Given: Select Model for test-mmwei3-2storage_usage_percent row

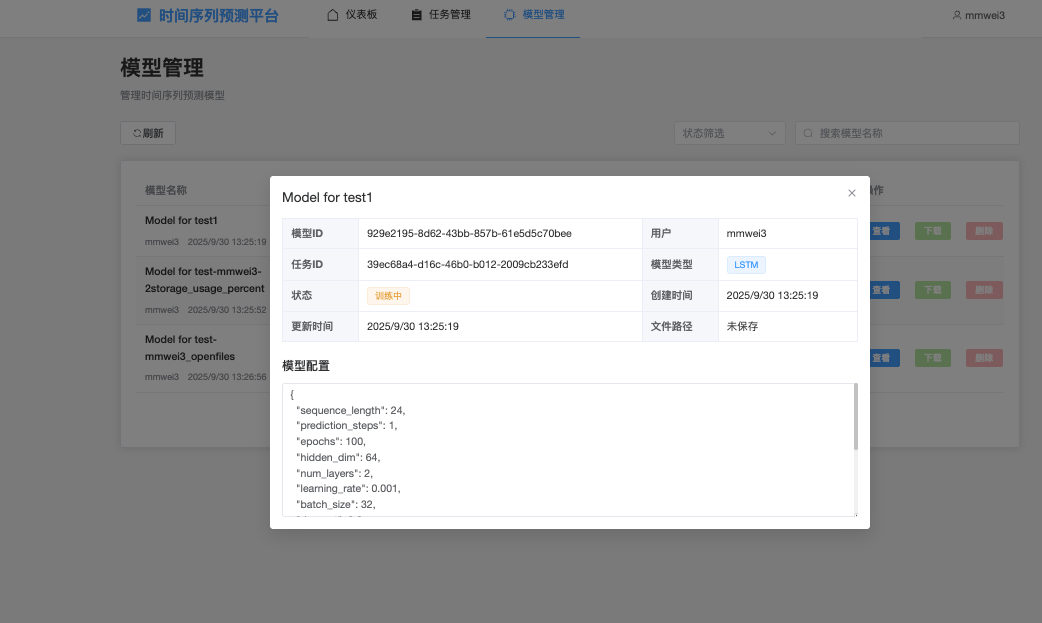Looking at the screenshot, I should coord(205,280).
